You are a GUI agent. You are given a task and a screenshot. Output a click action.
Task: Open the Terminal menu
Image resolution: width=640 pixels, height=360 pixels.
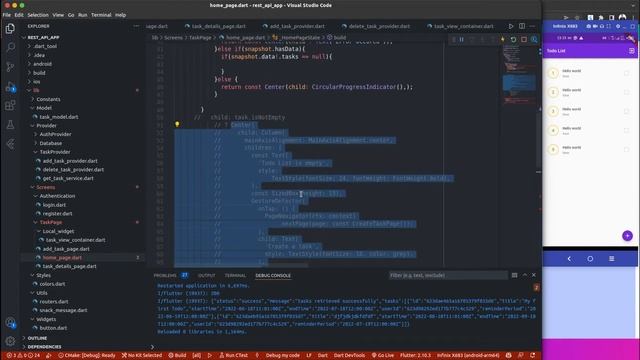pos(101,15)
